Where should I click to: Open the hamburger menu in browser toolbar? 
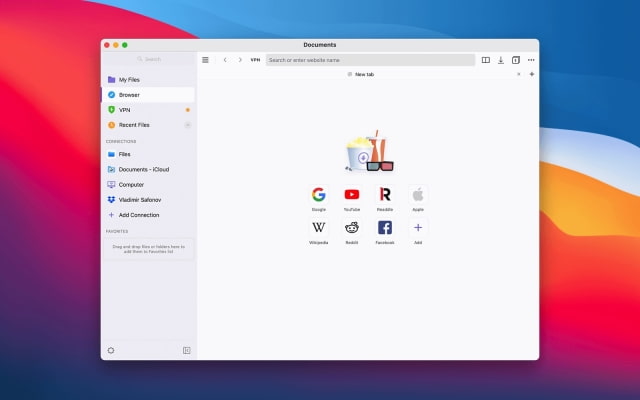pos(206,60)
